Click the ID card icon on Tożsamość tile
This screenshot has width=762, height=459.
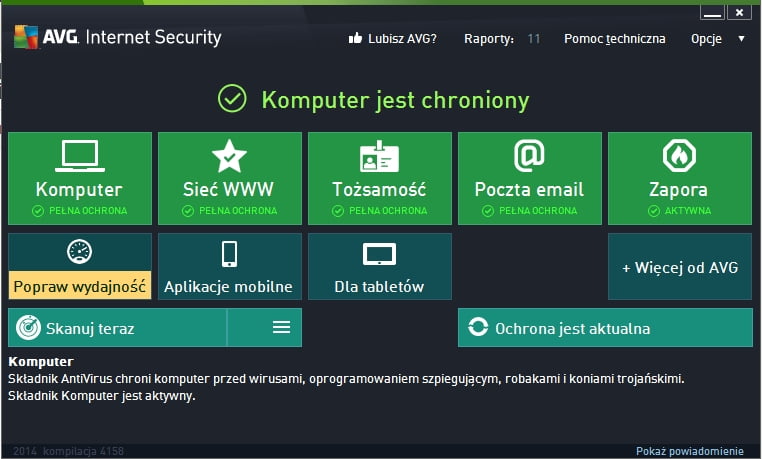(379, 156)
